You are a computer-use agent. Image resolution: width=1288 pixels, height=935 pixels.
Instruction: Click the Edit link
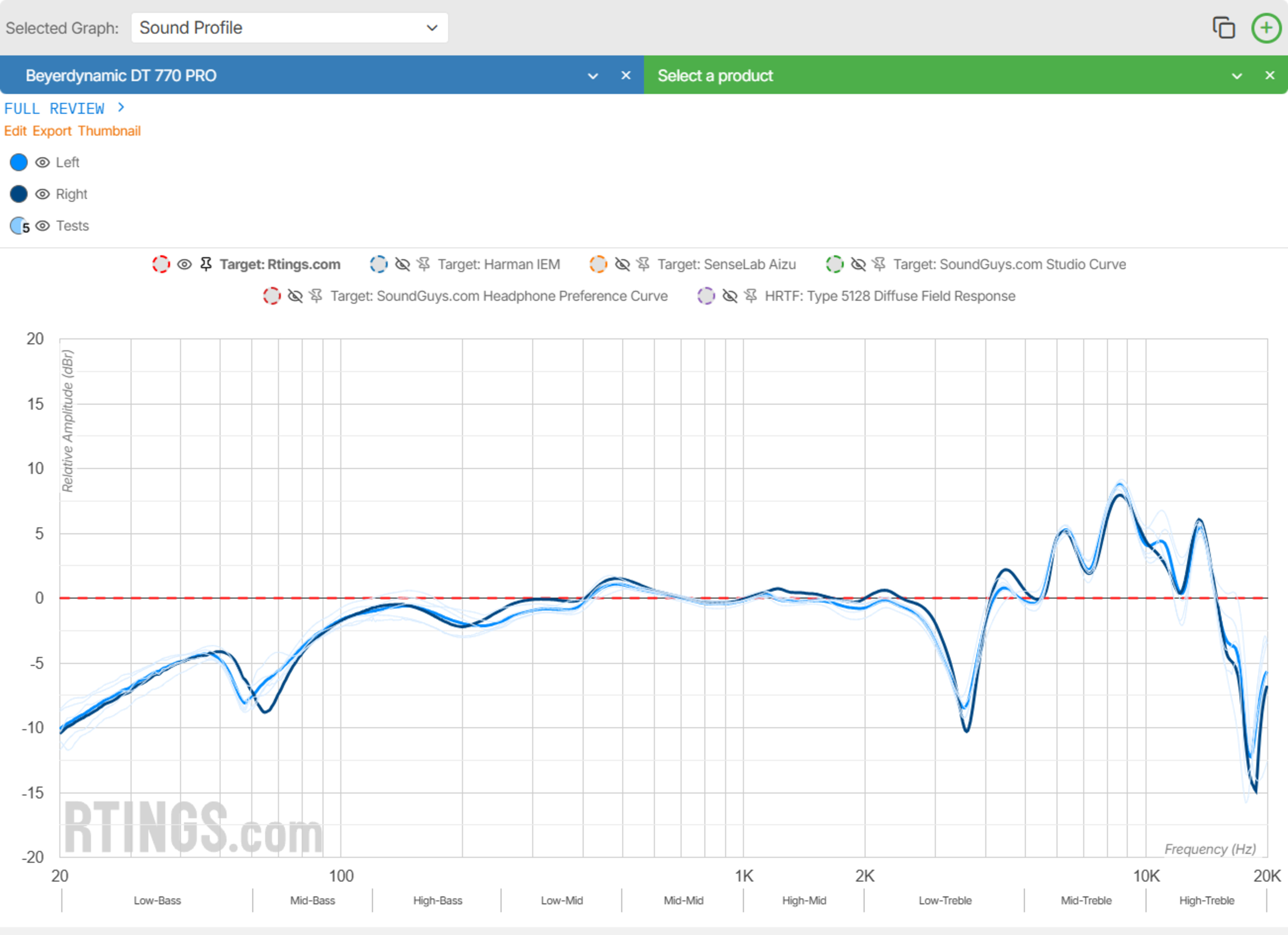(15, 131)
